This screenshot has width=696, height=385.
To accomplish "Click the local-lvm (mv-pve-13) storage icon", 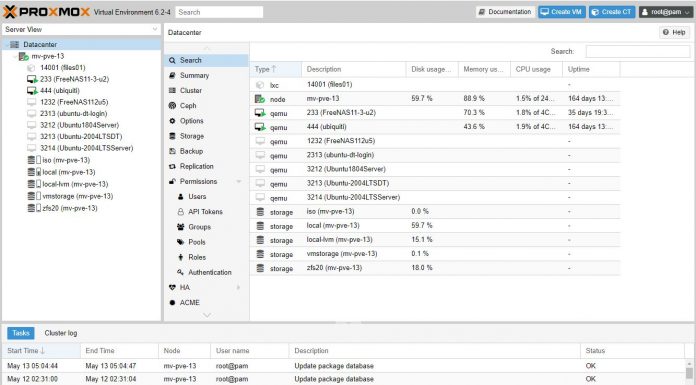I will tap(34, 184).
